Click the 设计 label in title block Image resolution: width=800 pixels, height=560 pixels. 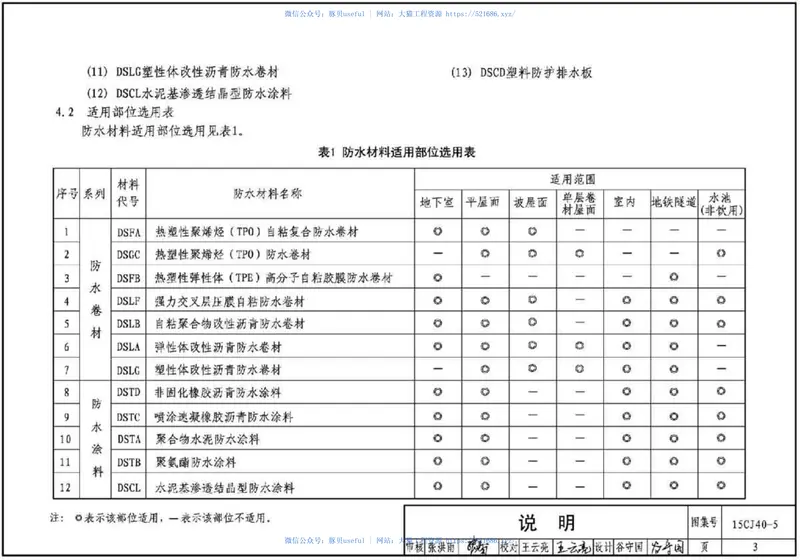604,547
